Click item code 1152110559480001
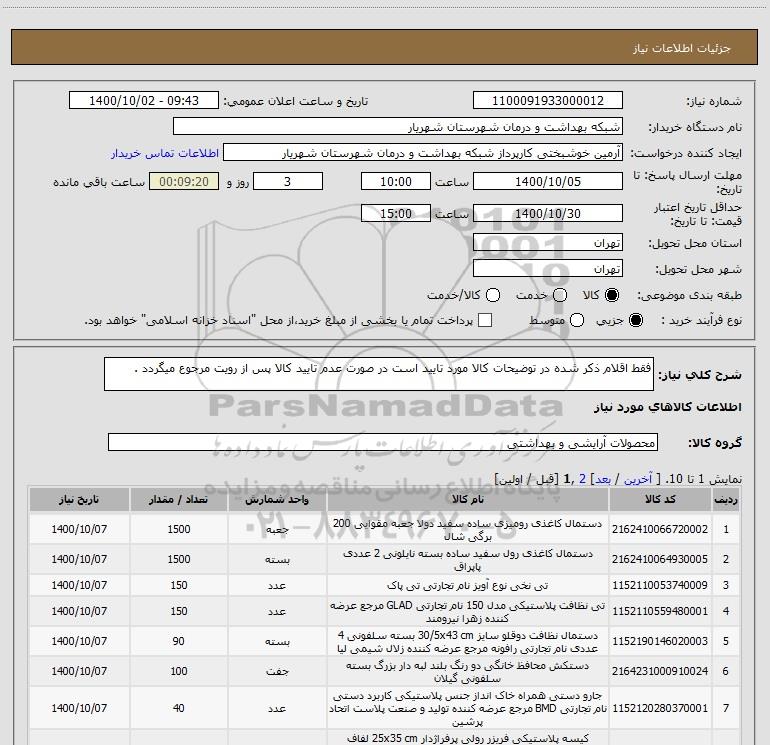770x745 pixels. click(660, 611)
